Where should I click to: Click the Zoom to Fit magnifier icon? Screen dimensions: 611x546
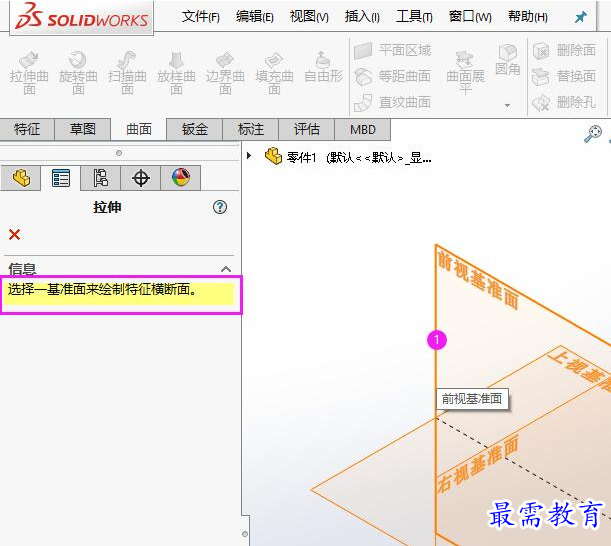tap(593, 134)
